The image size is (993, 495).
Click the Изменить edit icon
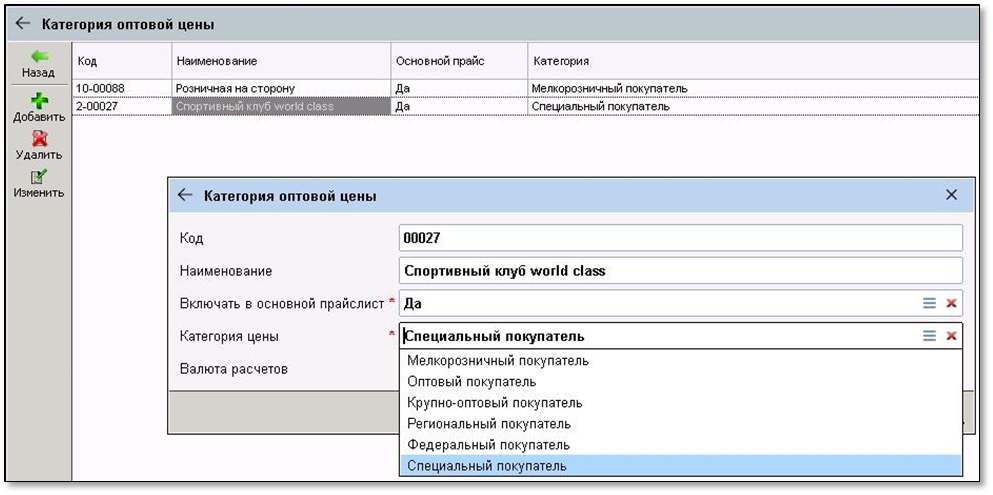(x=39, y=177)
